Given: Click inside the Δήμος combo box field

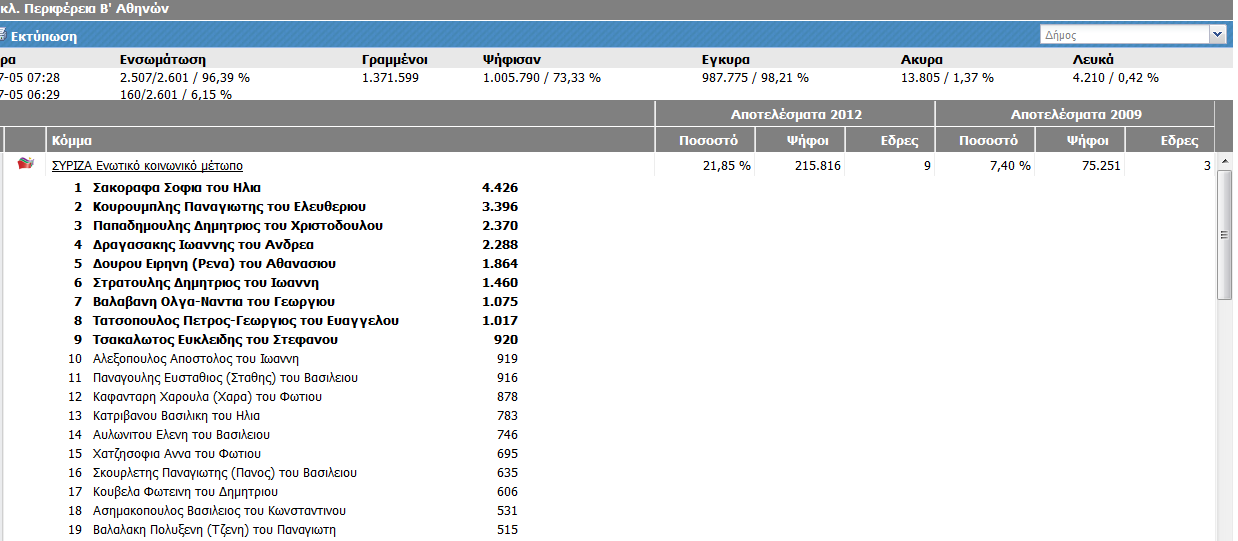Looking at the screenshot, I should click(1123, 35).
